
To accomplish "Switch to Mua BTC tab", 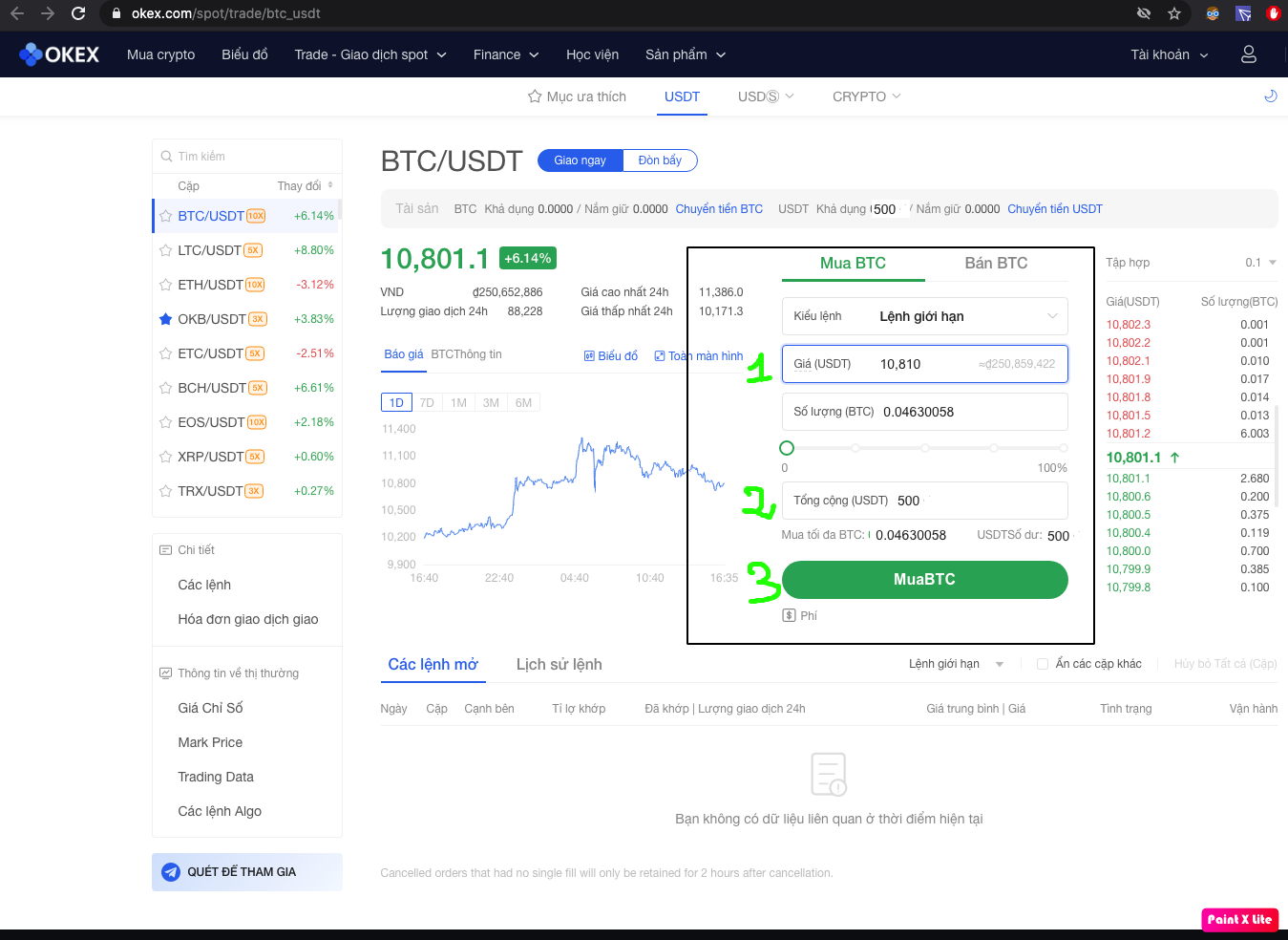I will click(x=853, y=263).
